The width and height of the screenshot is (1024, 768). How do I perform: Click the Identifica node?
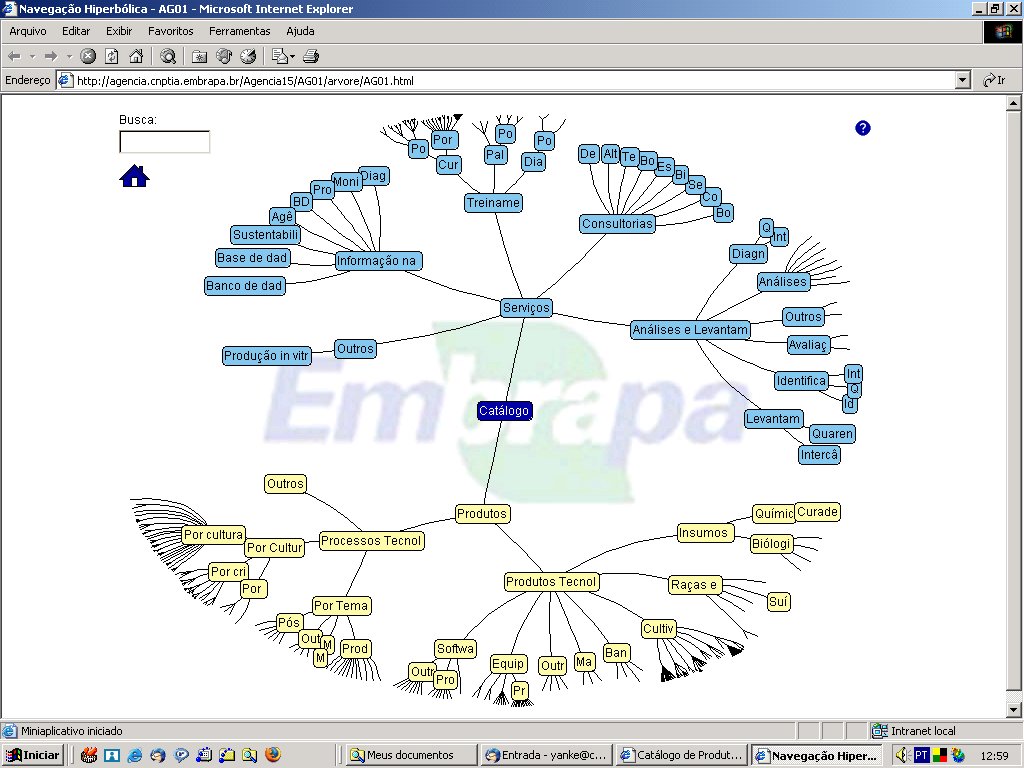(801, 381)
